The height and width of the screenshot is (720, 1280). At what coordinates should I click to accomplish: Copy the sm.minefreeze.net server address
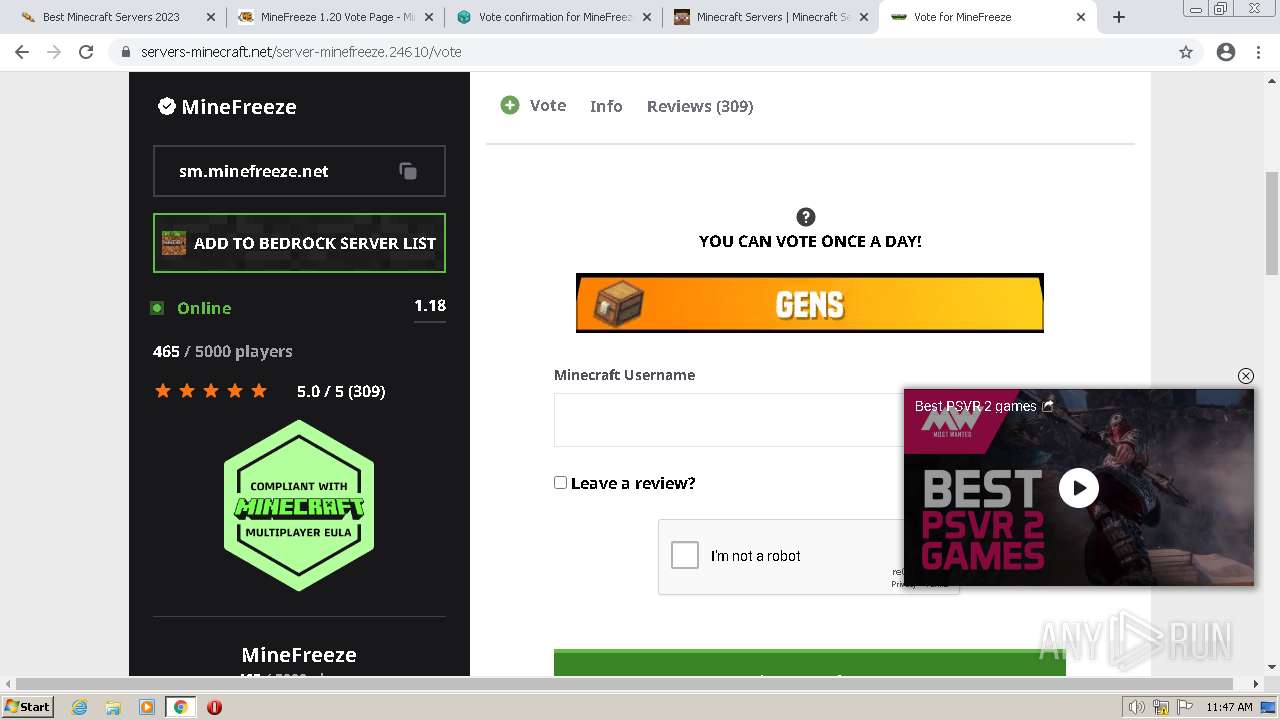point(408,171)
